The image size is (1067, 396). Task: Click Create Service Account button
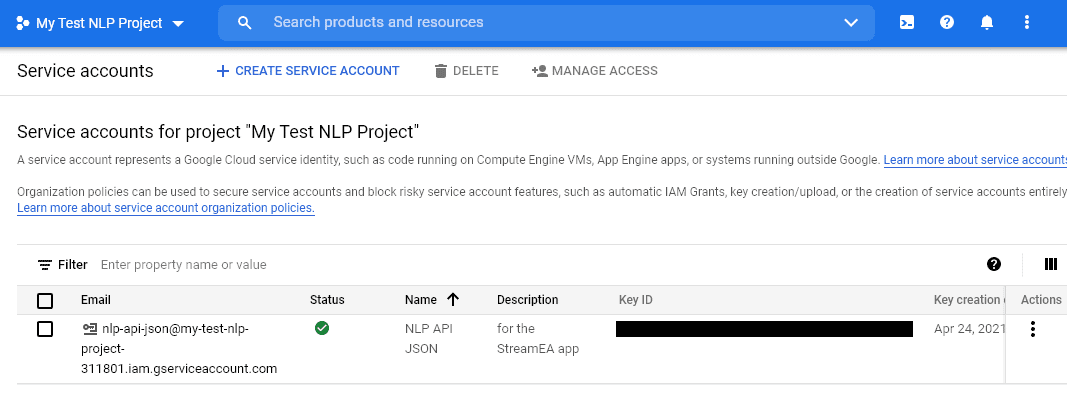(308, 71)
